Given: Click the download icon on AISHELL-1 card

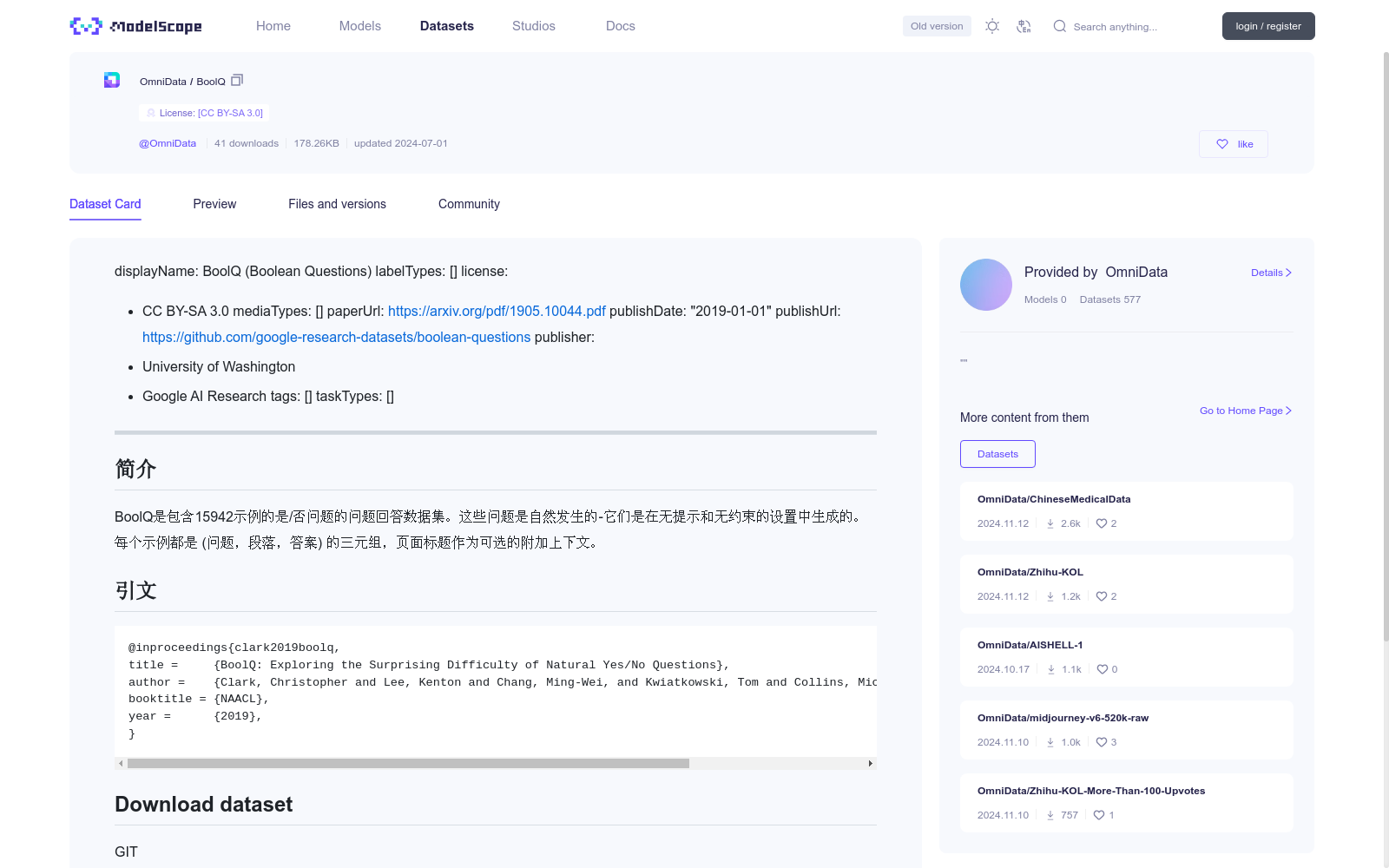Looking at the screenshot, I should 1051,669.
